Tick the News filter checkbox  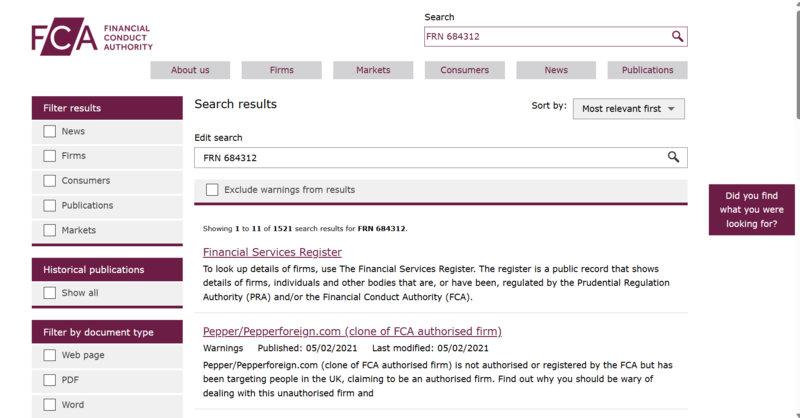[x=50, y=132]
